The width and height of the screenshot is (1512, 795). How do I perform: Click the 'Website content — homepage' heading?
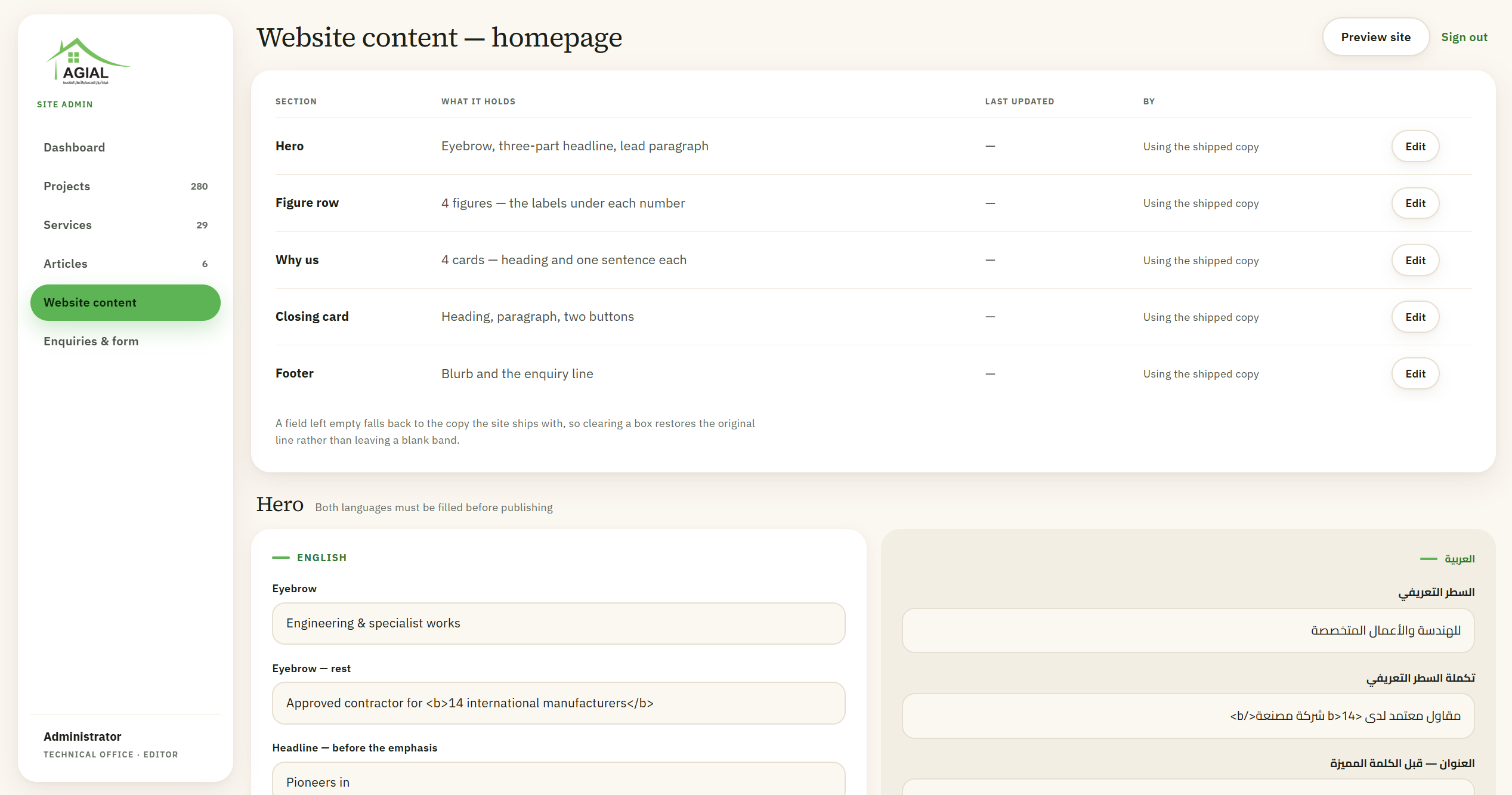439,38
